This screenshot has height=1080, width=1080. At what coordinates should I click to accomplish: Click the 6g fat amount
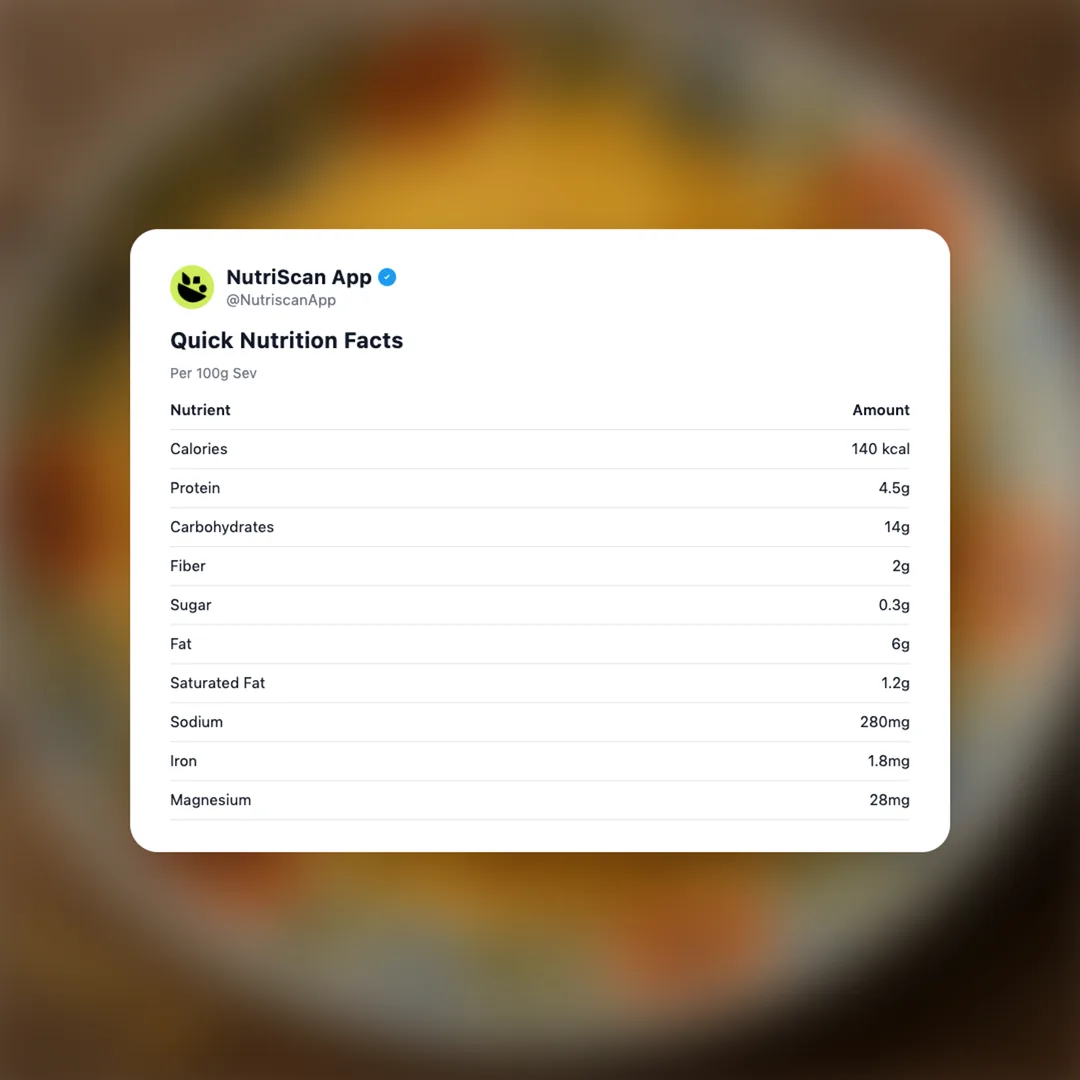[x=900, y=644]
